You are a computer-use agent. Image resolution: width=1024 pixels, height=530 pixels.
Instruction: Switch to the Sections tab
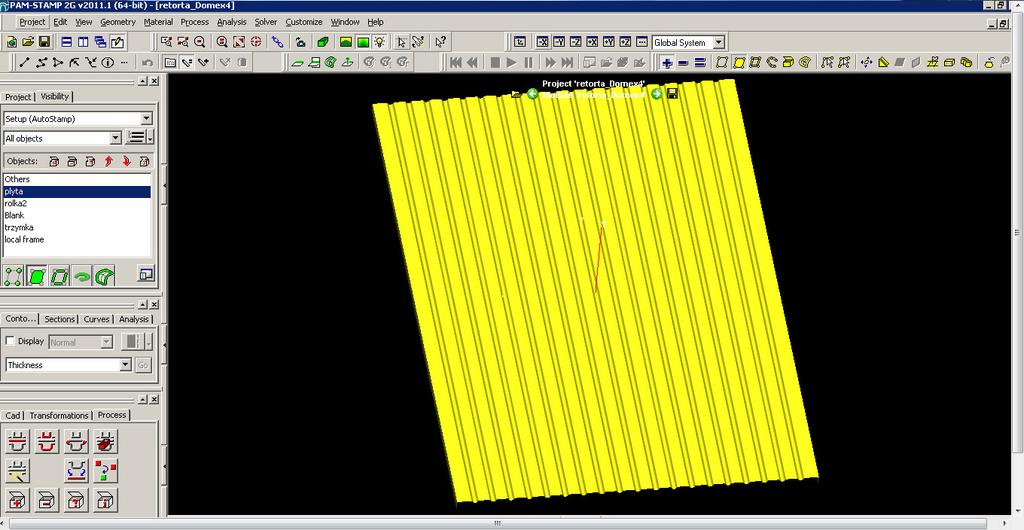[x=59, y=319]
